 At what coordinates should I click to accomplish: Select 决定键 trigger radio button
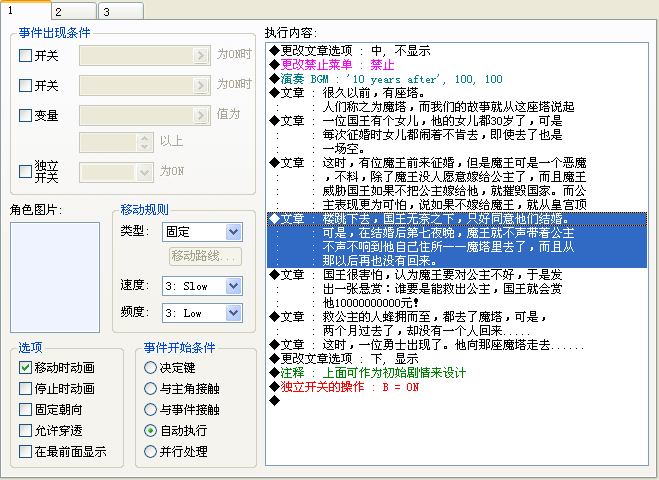150,367
